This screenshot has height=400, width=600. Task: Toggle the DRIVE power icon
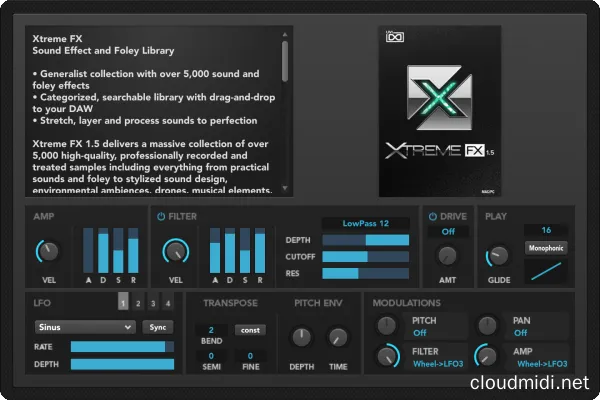click(x=433, y=217)
